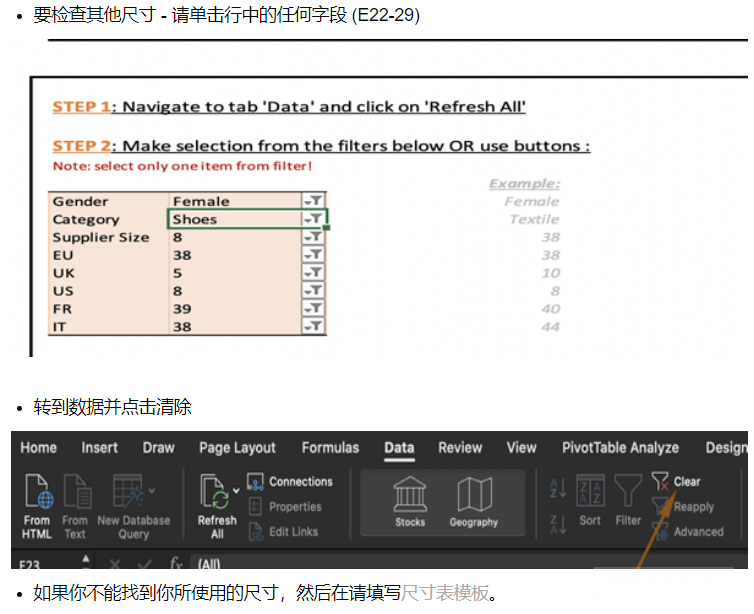Viewport: 754px width, 614px height.
Task: Go to the View ribbon tab
Action: pyautogui.click(x=521, y=448)
